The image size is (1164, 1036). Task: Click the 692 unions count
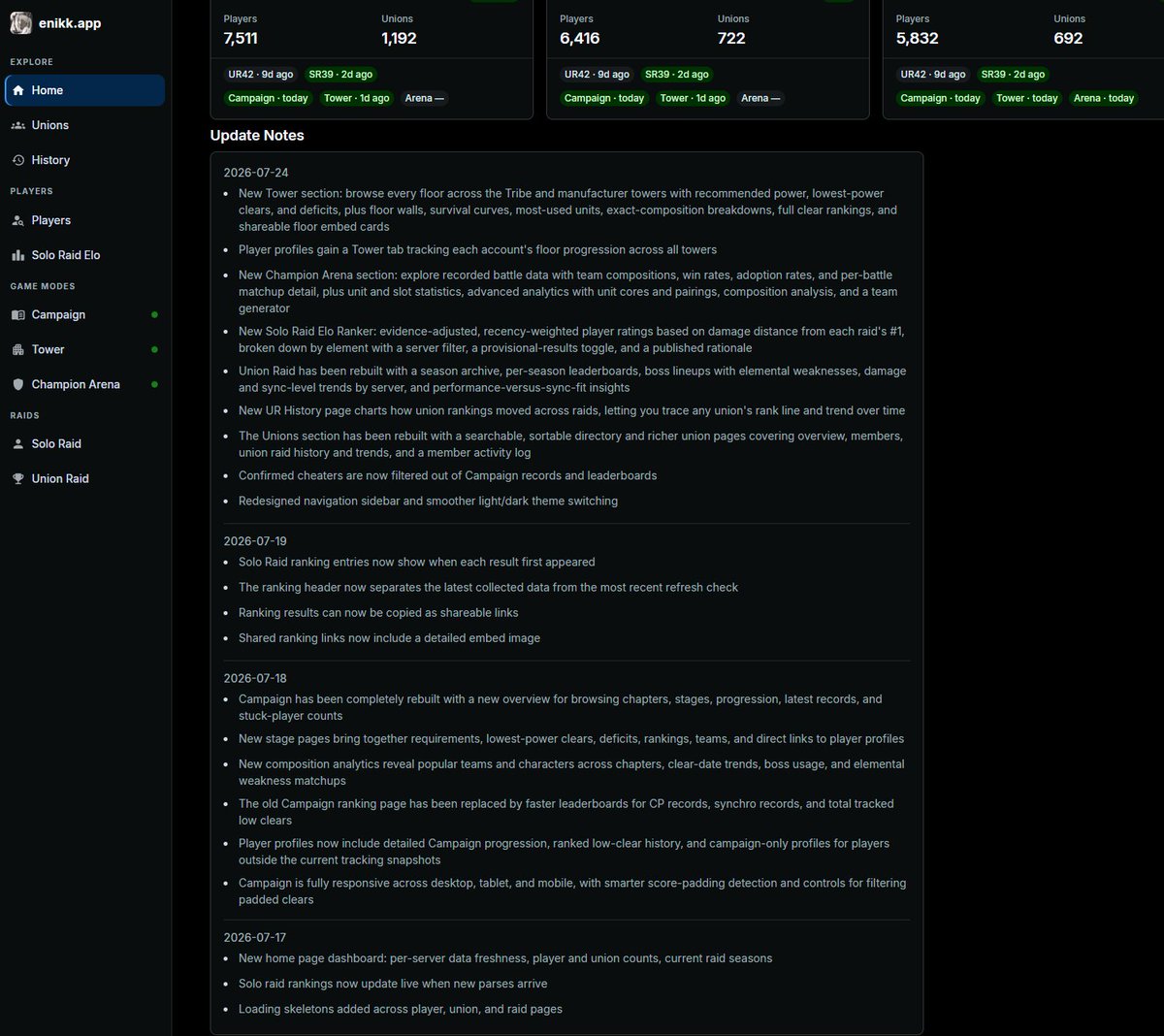(x=1068, y=39)
